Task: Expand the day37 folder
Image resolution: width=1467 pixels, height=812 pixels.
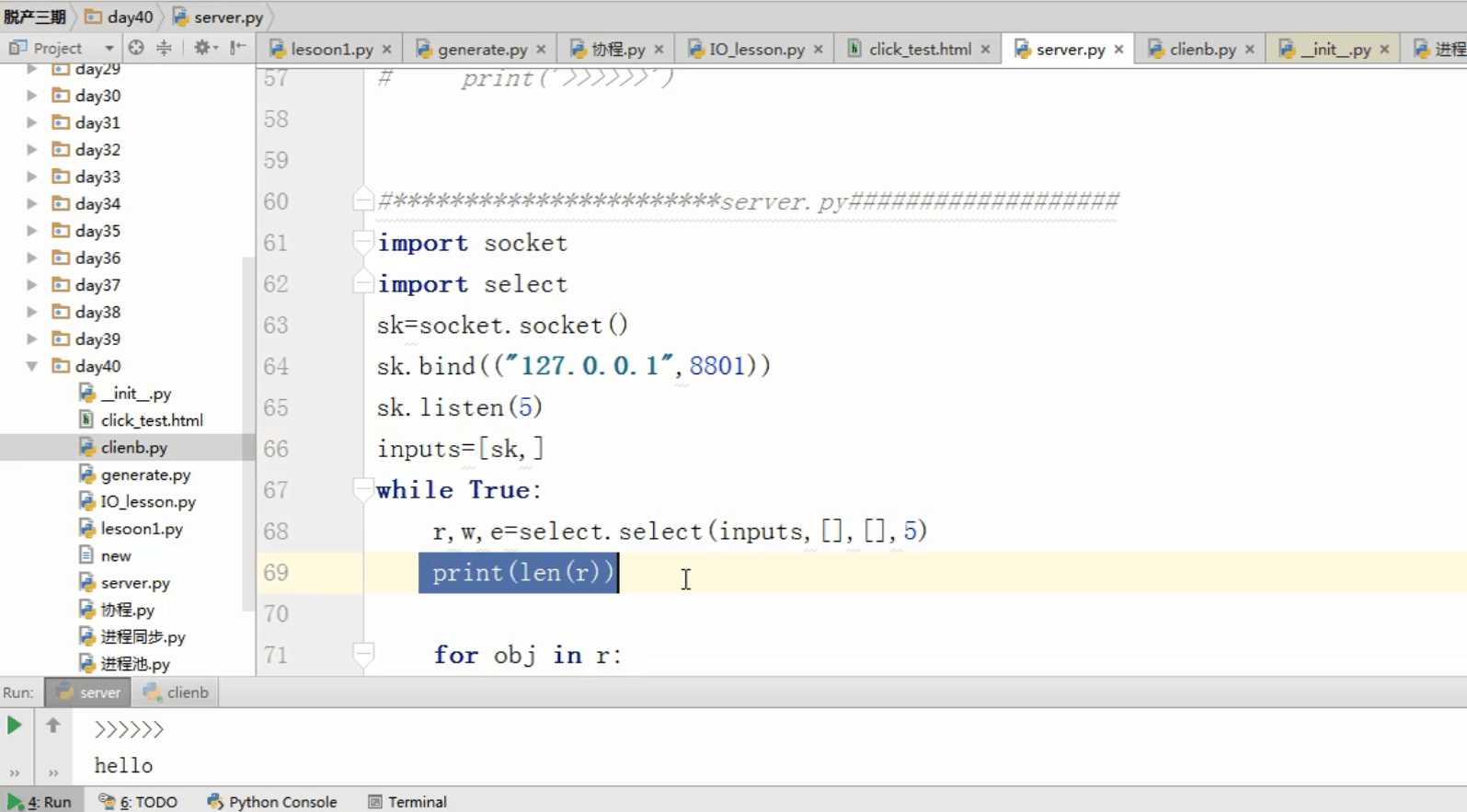Action: point(32,285)
